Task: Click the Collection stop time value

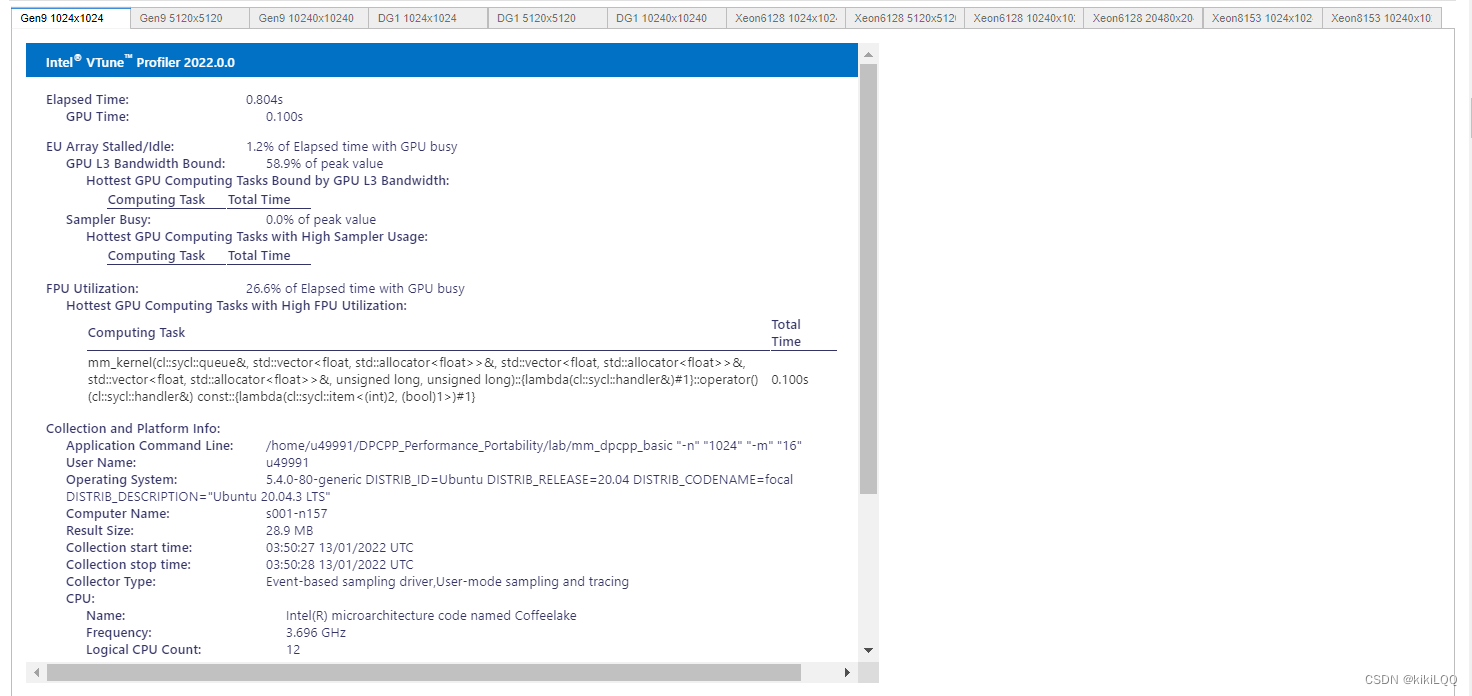Action: tap(339, 564)
